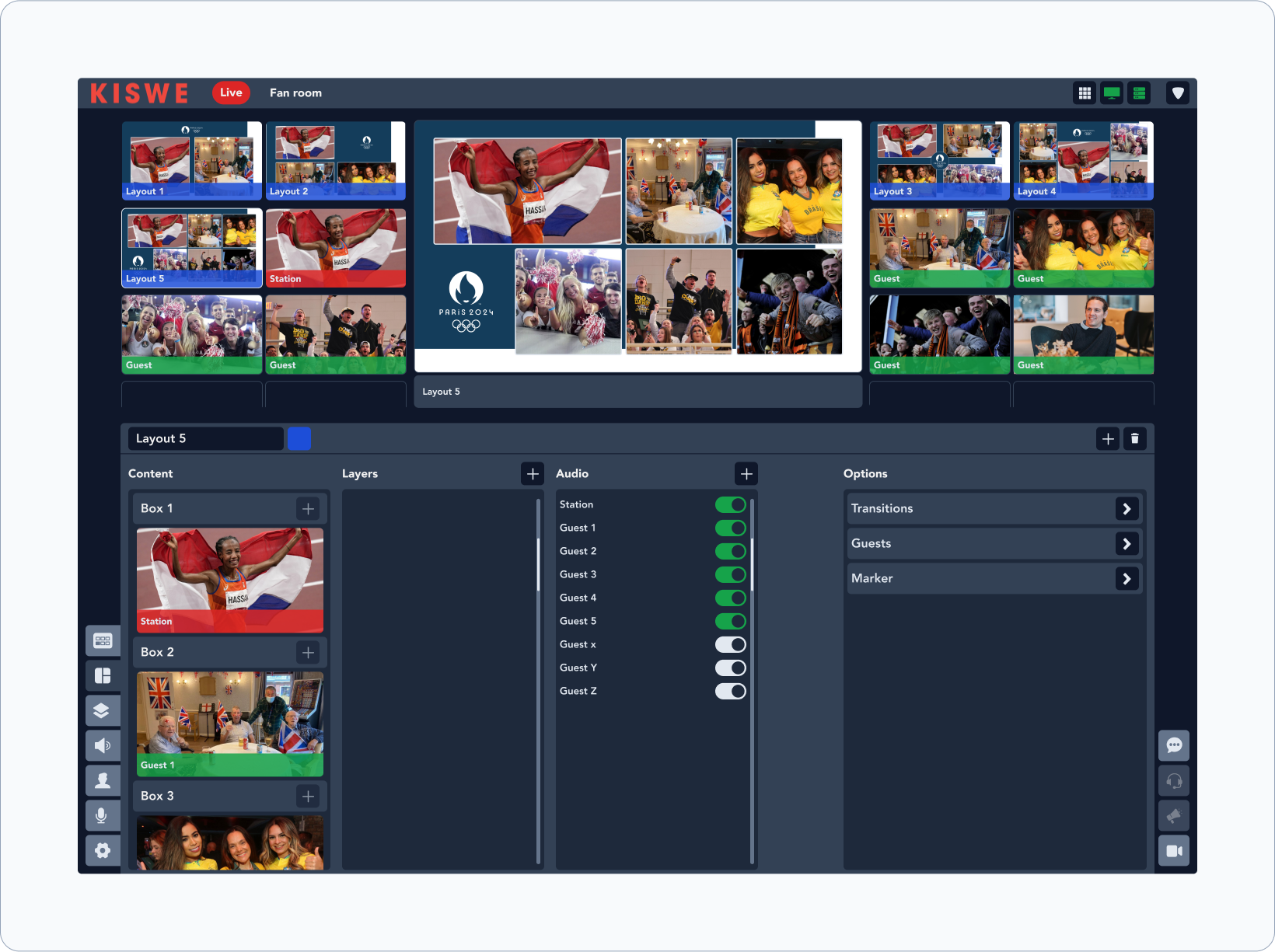Select the Layout 5 thumbnail in grid
Viewport: 1275px width, 952px height.
click(192, 248)
